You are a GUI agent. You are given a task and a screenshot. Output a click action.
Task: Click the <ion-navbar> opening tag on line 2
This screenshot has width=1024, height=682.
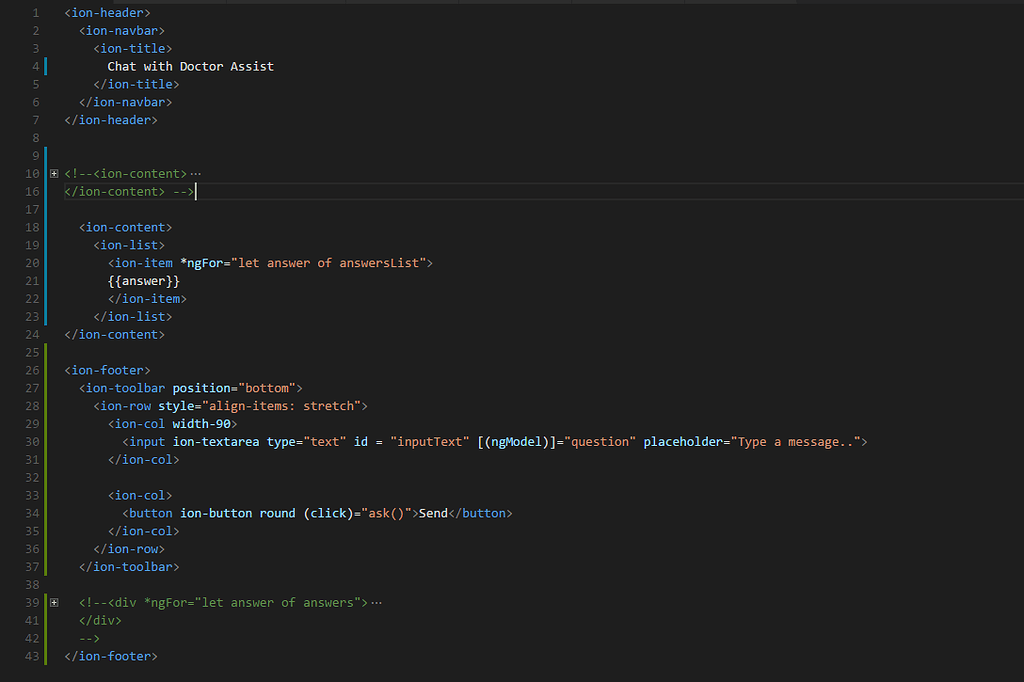122,31
